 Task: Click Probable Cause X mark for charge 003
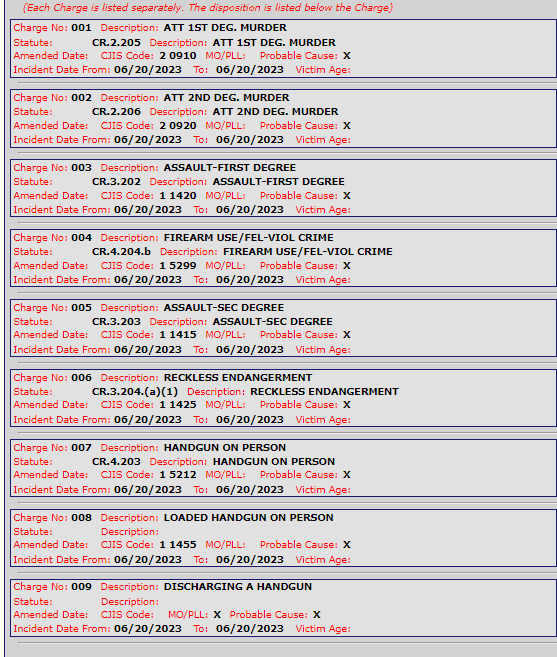coord(347,196)
